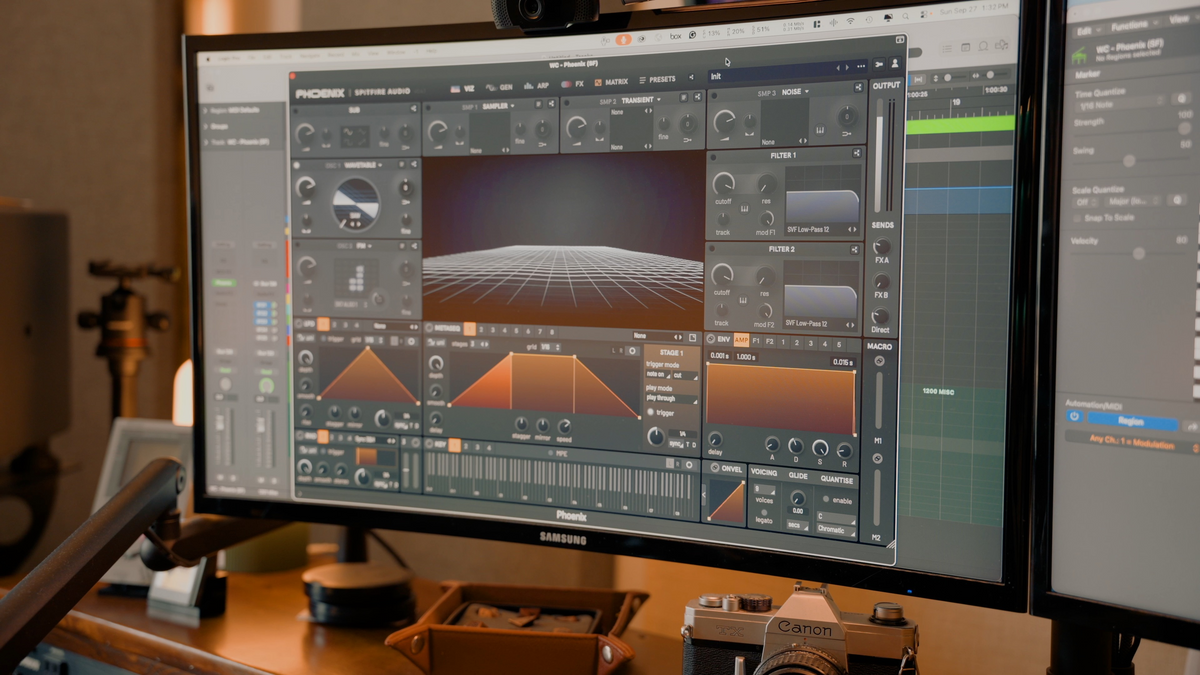
Task: Click the macro M1 link icon
Action: (878, 361)
